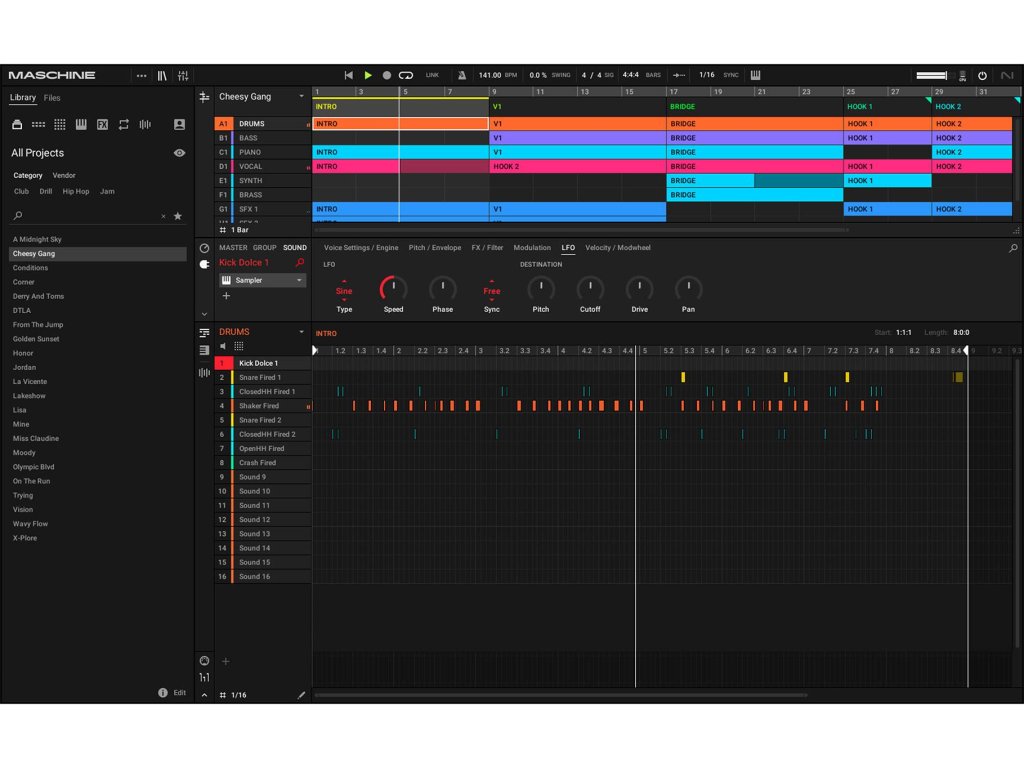Toggle the eye icon beside All Projects
Viewport: 1024px width, 768px height.
pos(179,153)
